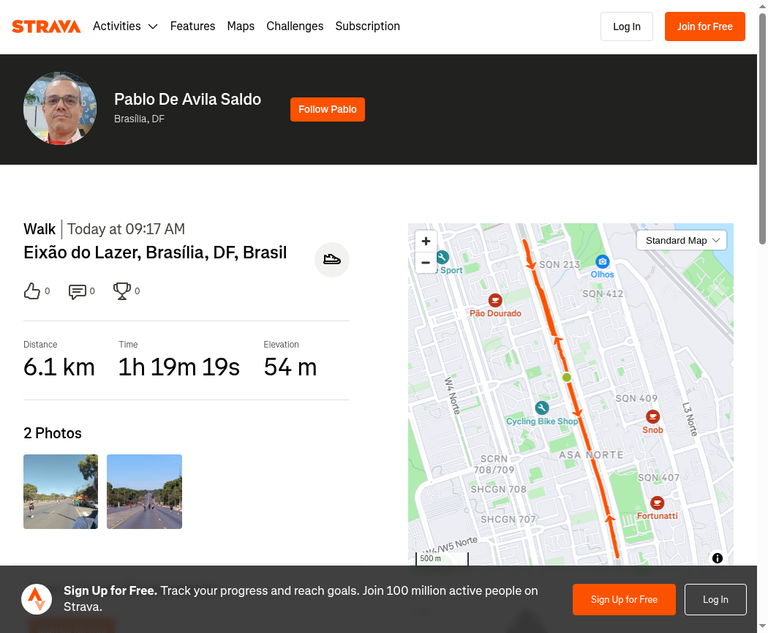Click the Activities menu label
This screenshot has height=633, width=768.
coord(117,26)
